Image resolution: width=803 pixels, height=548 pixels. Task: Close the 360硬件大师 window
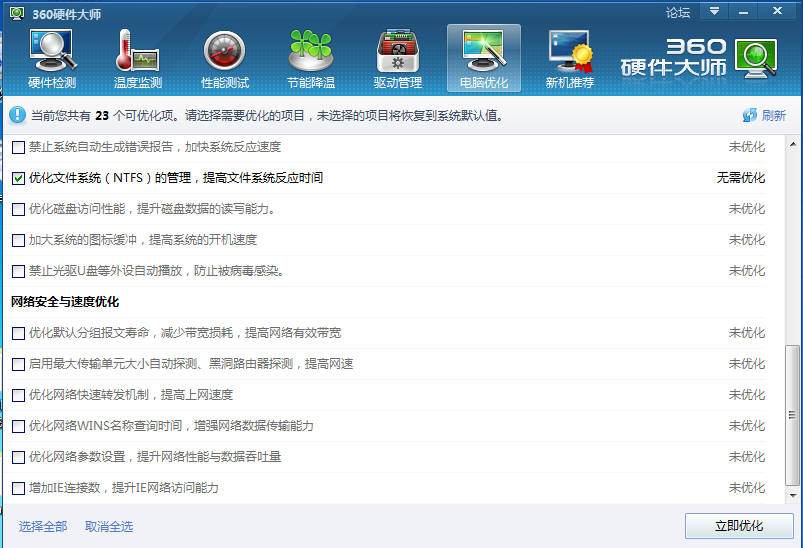click(777, 11)
